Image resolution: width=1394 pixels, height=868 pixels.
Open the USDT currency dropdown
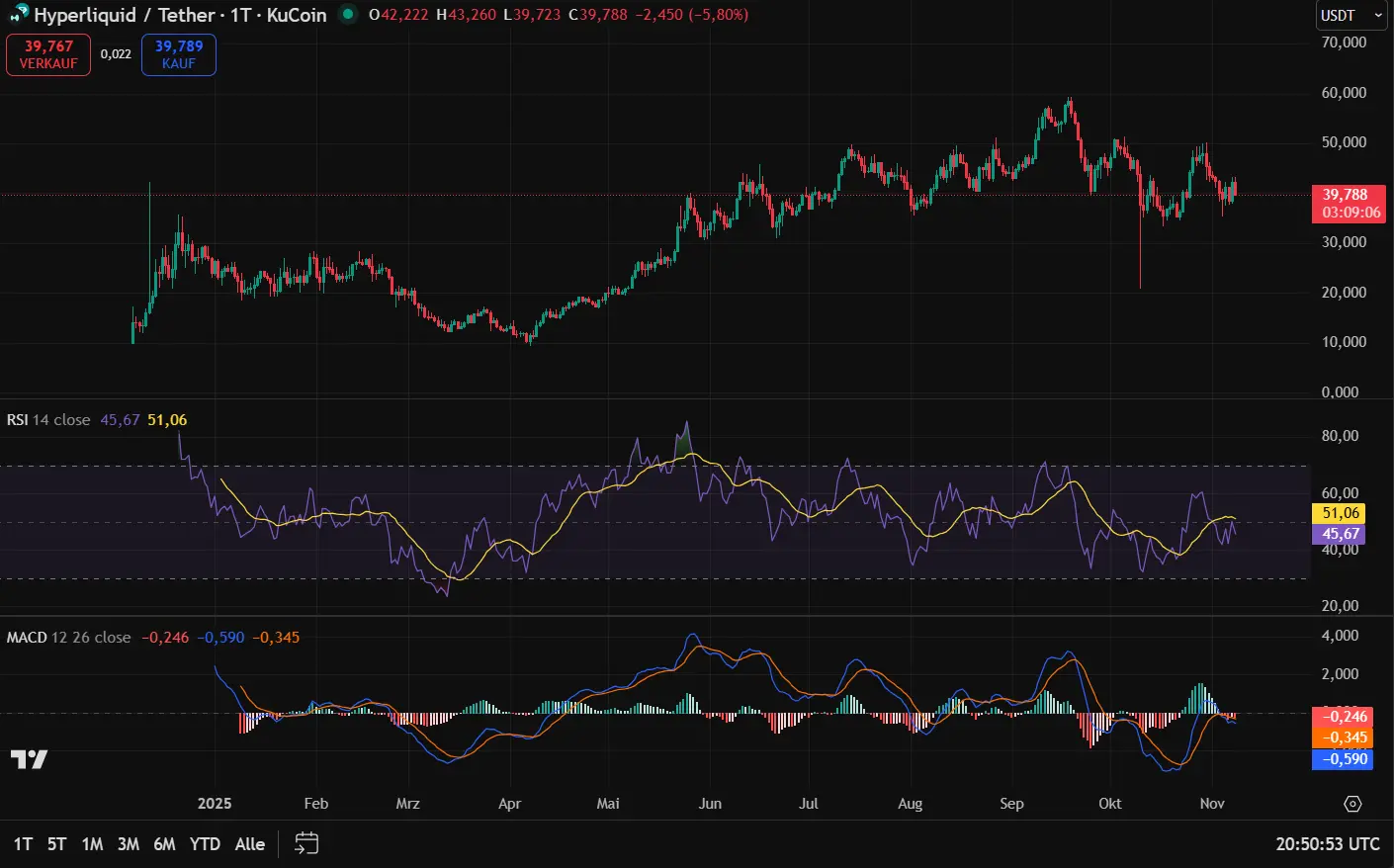(1350, 16)
